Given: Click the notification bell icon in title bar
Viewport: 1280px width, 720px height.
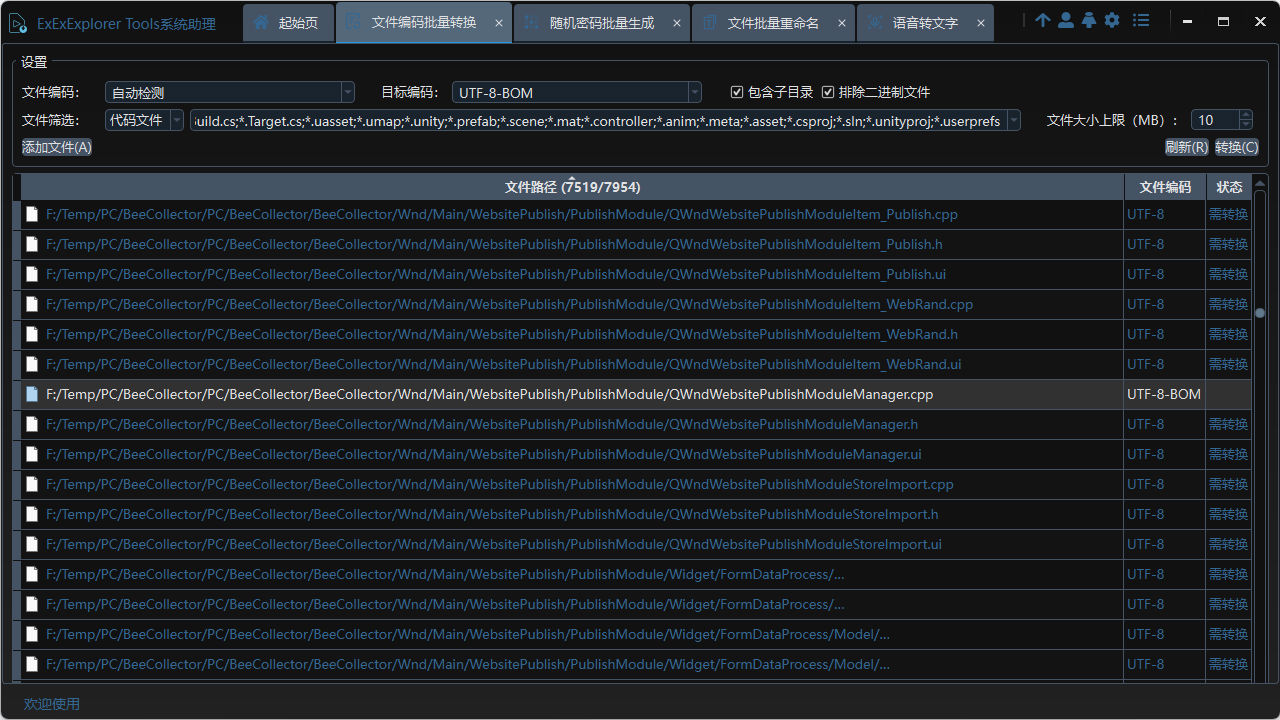Looking at the screenshot, I should coord(1089,19).
